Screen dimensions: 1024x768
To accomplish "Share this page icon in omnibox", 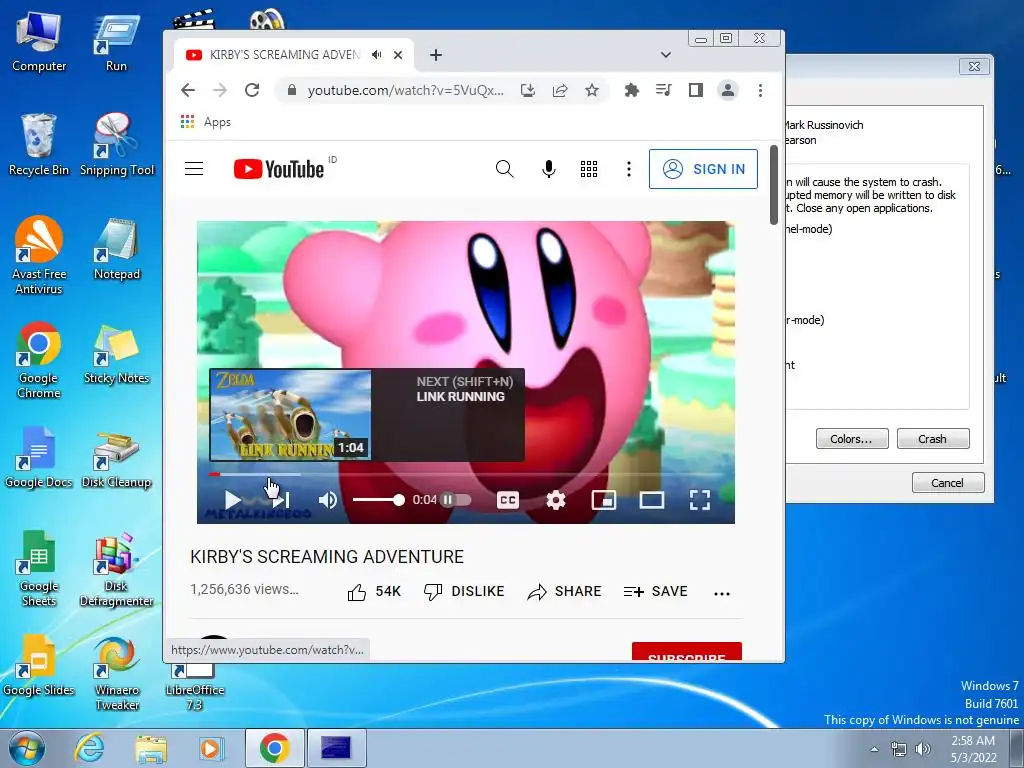I will (x=560, y=90).
